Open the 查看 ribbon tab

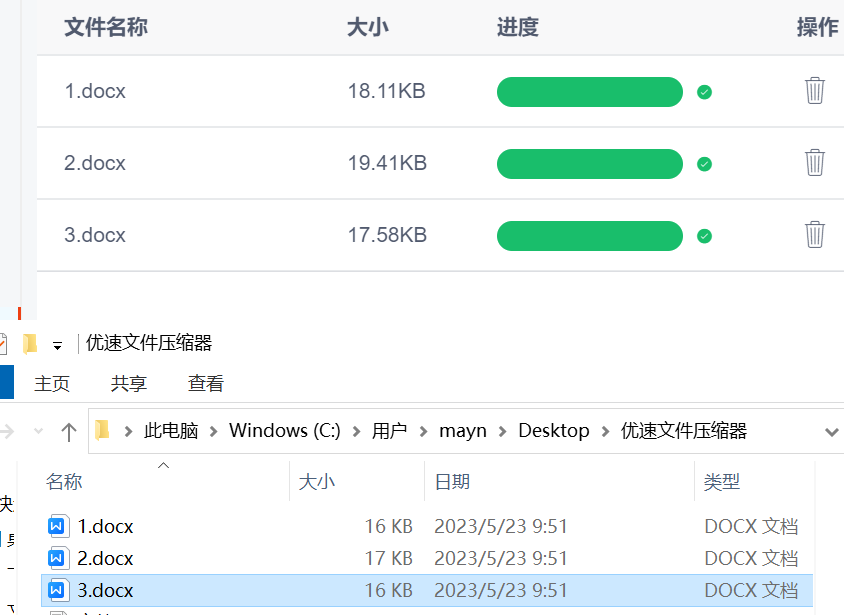(x=206, y=384)
